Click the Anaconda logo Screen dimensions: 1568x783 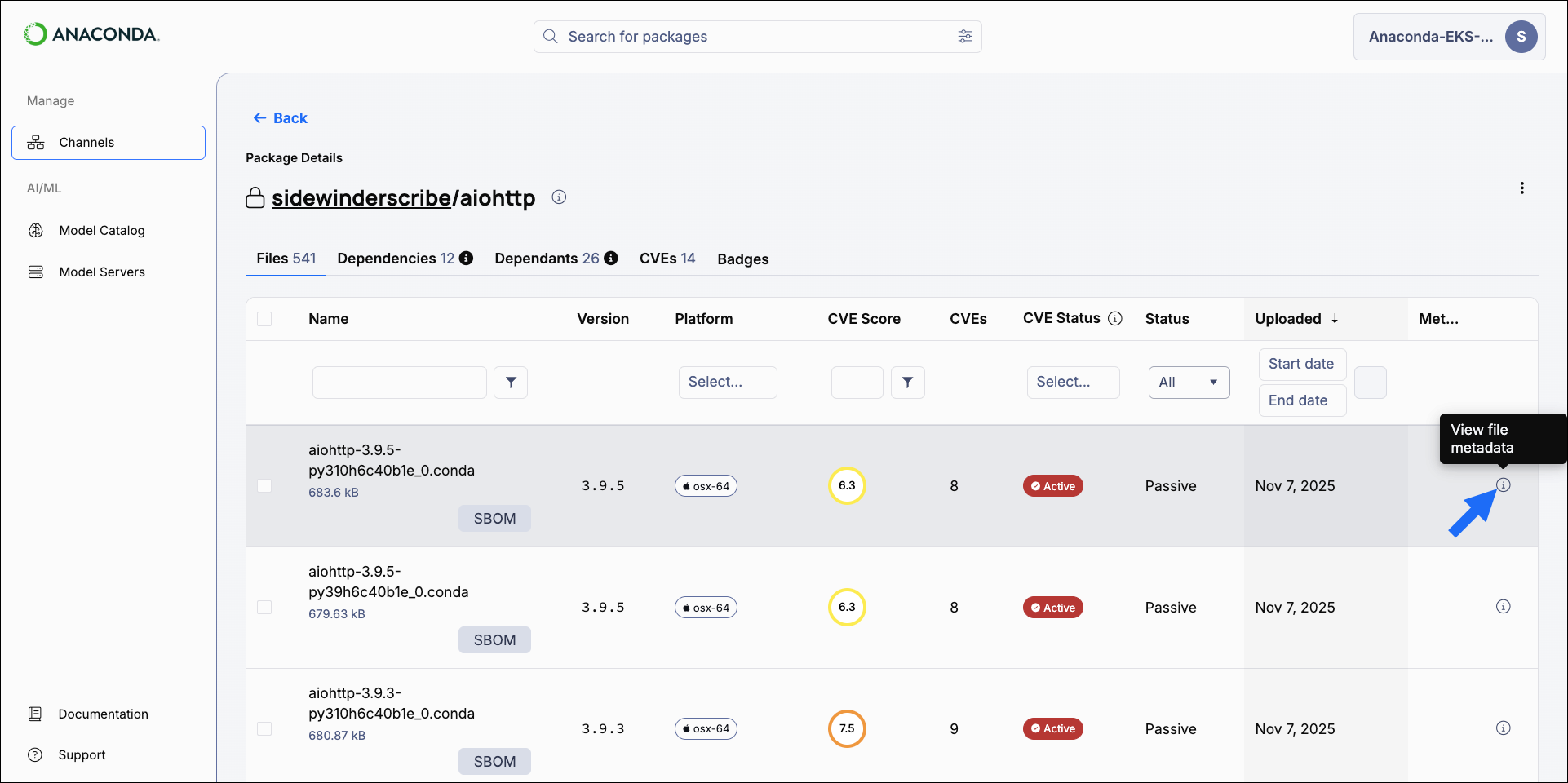click(x=91, y=34)
